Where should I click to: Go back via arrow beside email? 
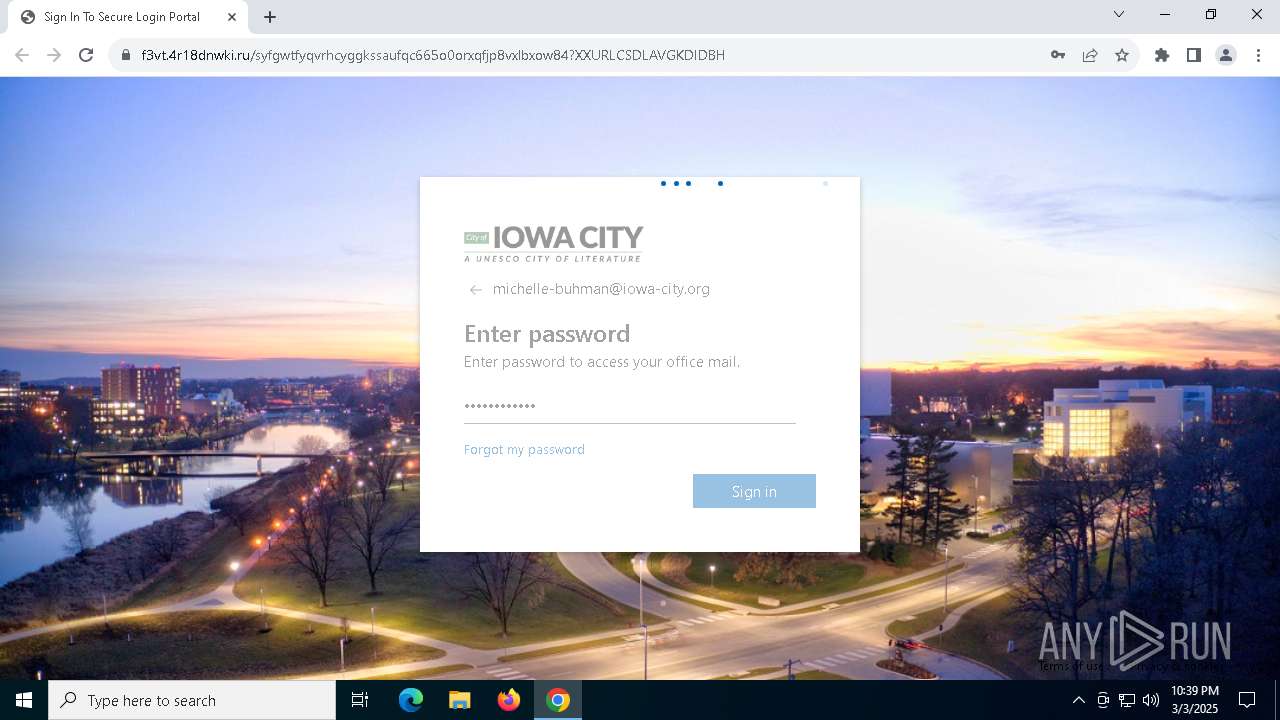(x=476, y=290)
